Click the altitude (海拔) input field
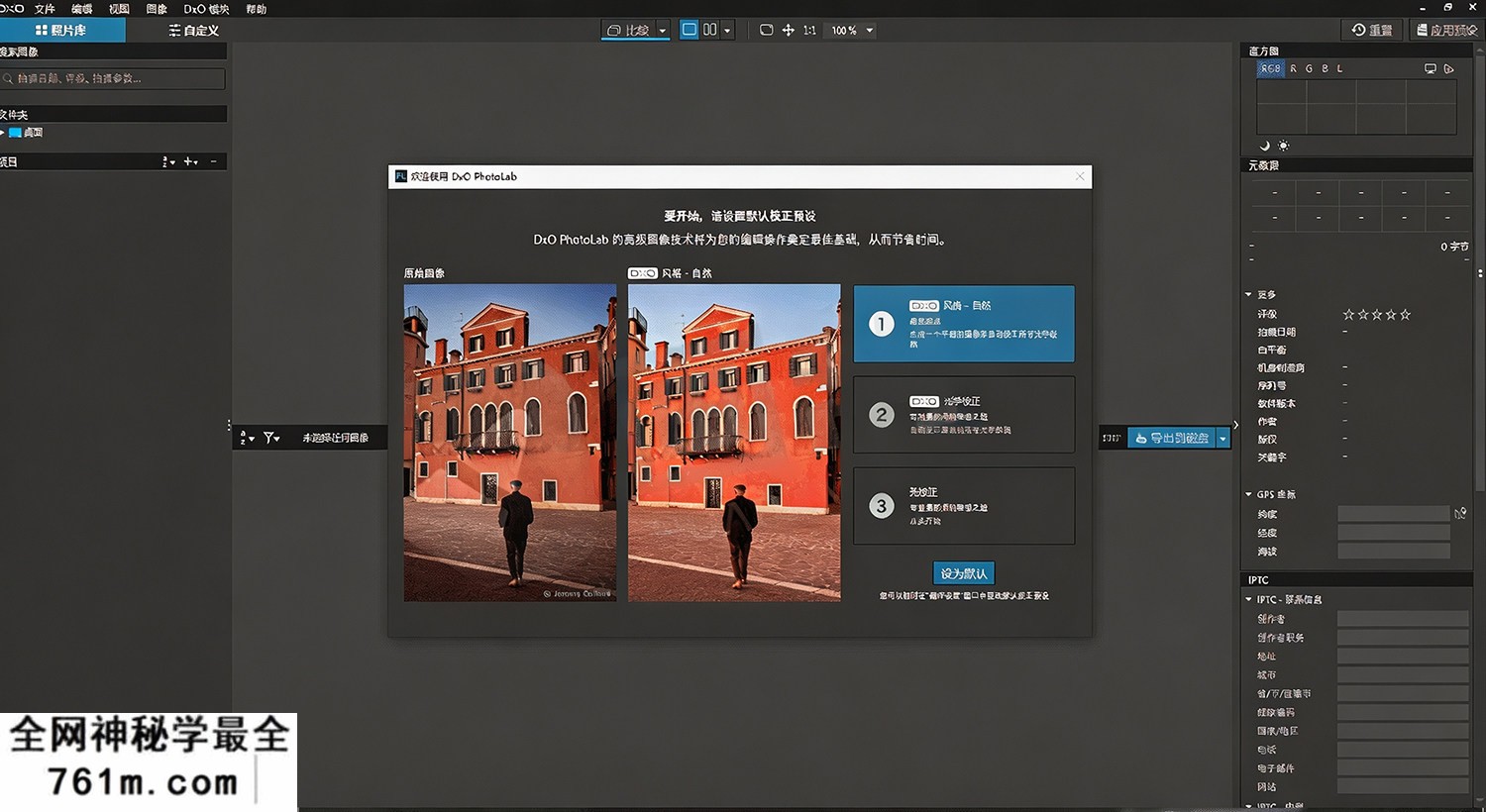The width and height of the screenshot is (1486, 812). pos(1394,552)
